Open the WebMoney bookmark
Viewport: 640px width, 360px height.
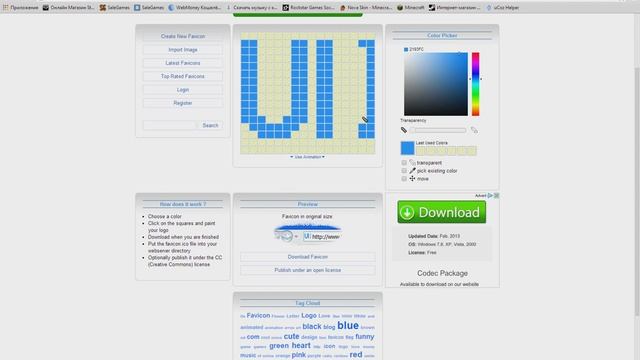[x=195, y=7]
